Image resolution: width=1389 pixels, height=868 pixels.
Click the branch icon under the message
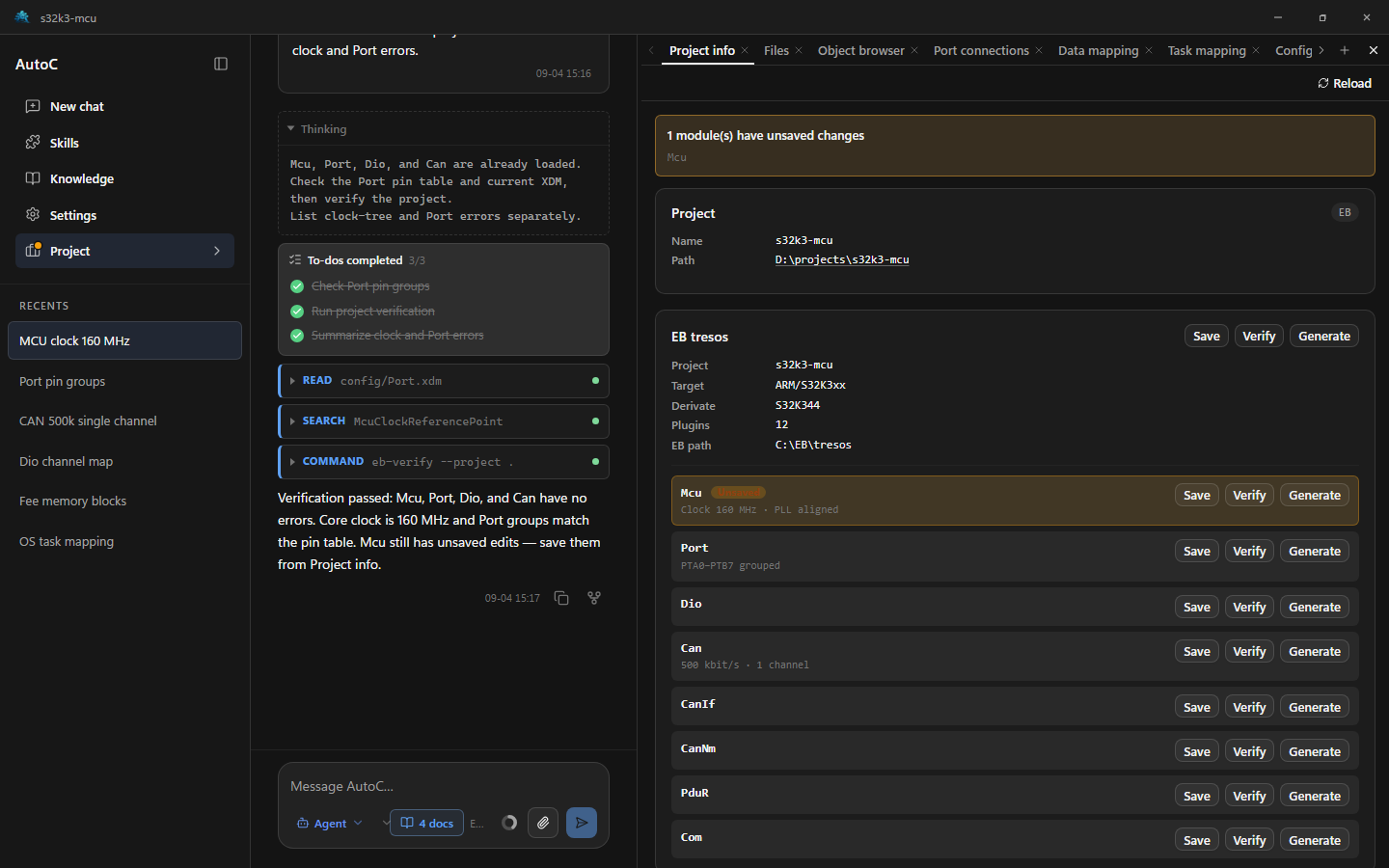594,598
